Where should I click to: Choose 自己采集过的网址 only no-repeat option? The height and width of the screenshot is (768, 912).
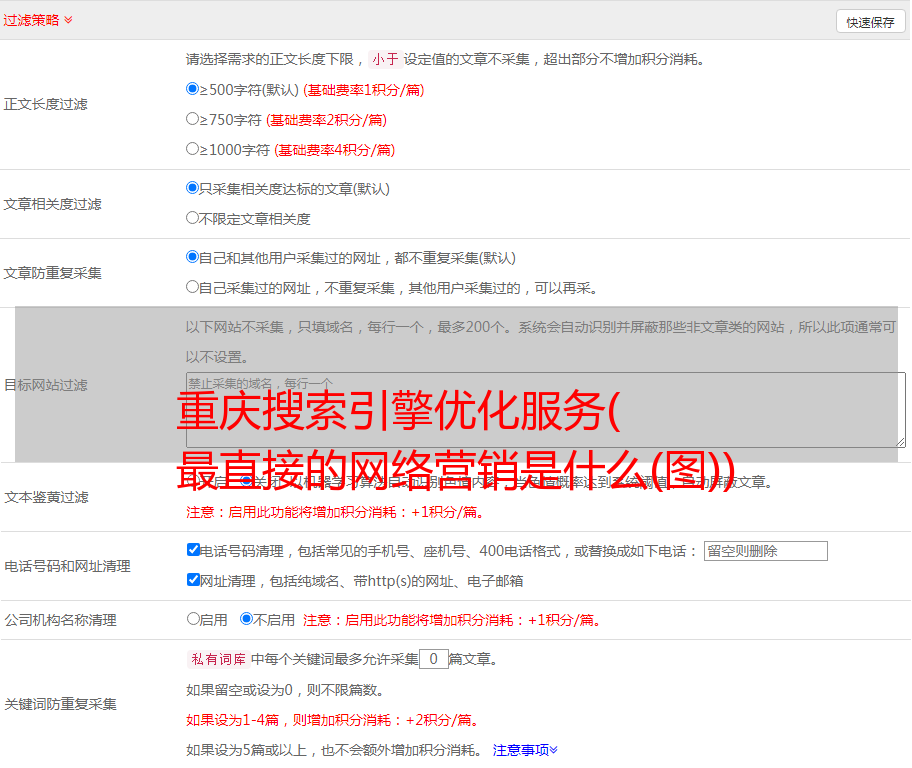coord(193,287)
